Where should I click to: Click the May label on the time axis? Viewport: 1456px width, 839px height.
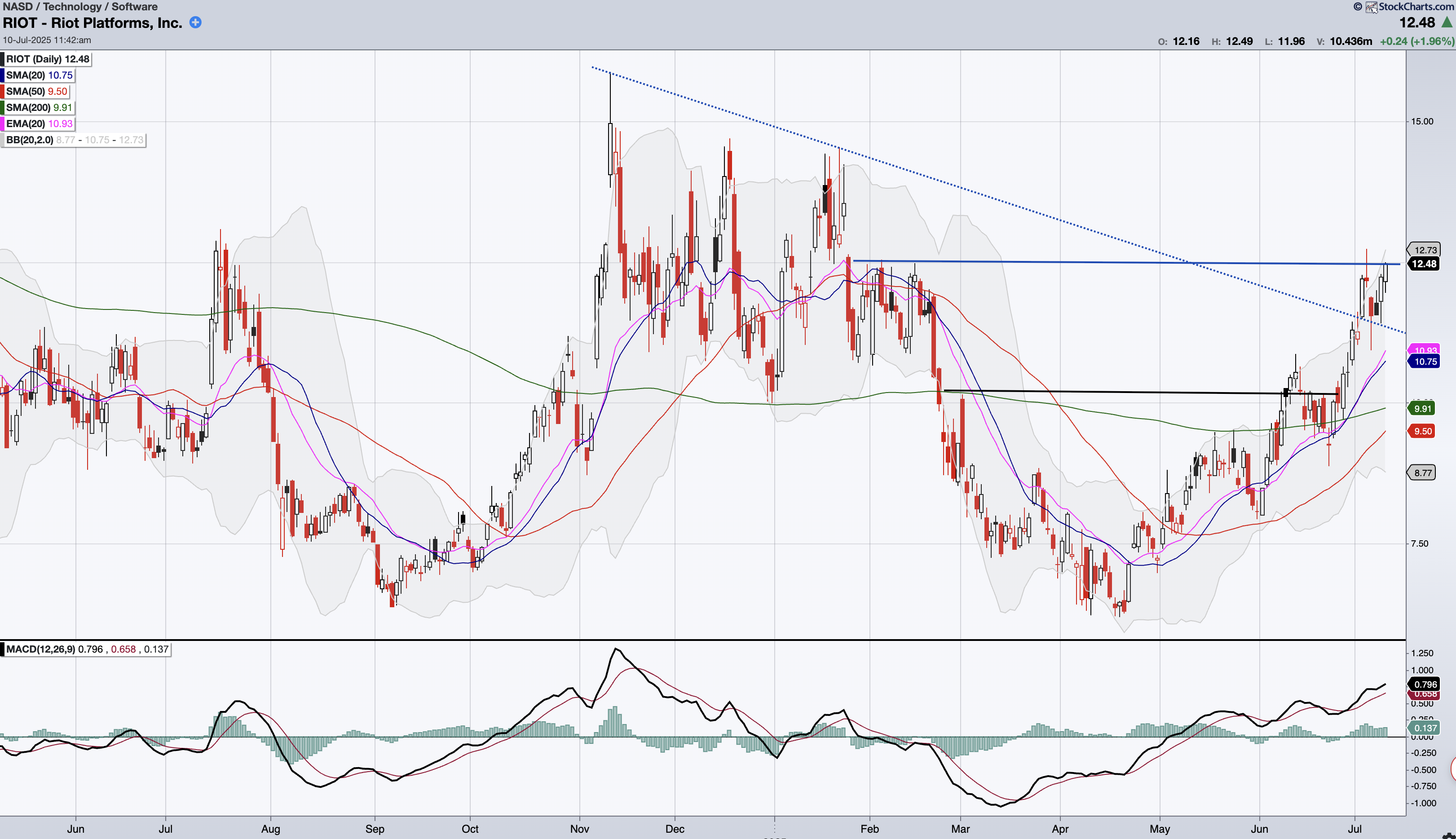tap(1160, 829)
